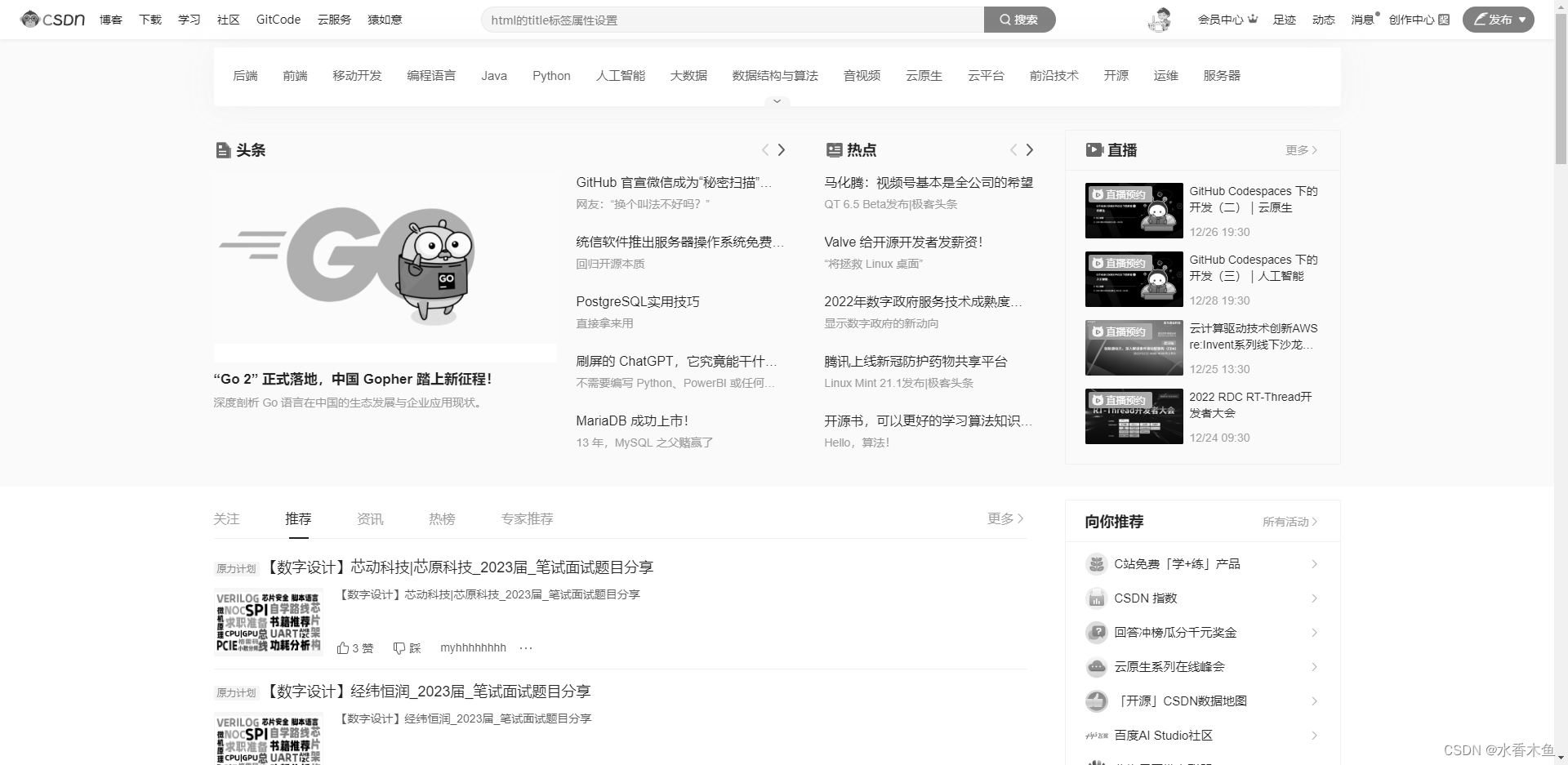Click the user avatar in the header

(x=1159, y=20)
